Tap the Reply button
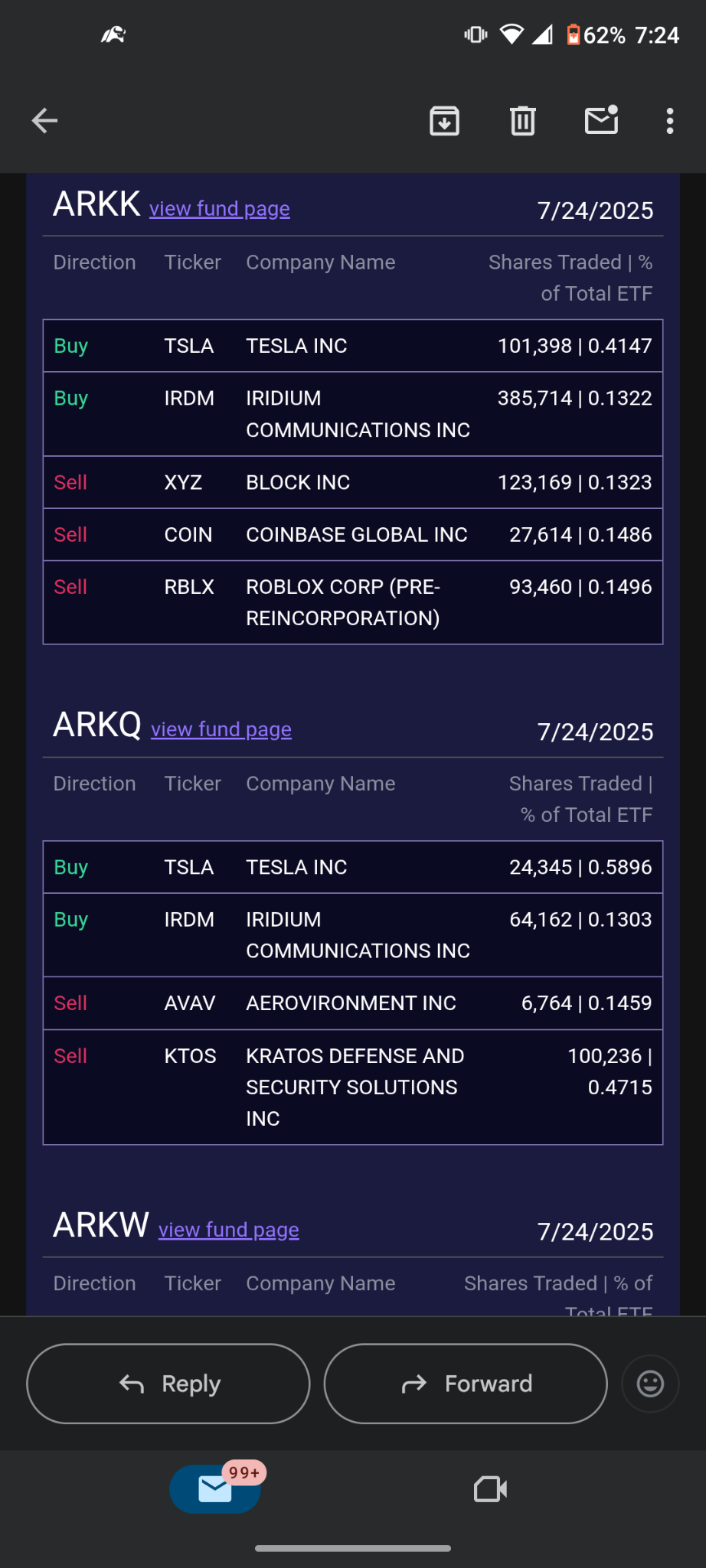706x1568 pixels. tap(168, 1384)
